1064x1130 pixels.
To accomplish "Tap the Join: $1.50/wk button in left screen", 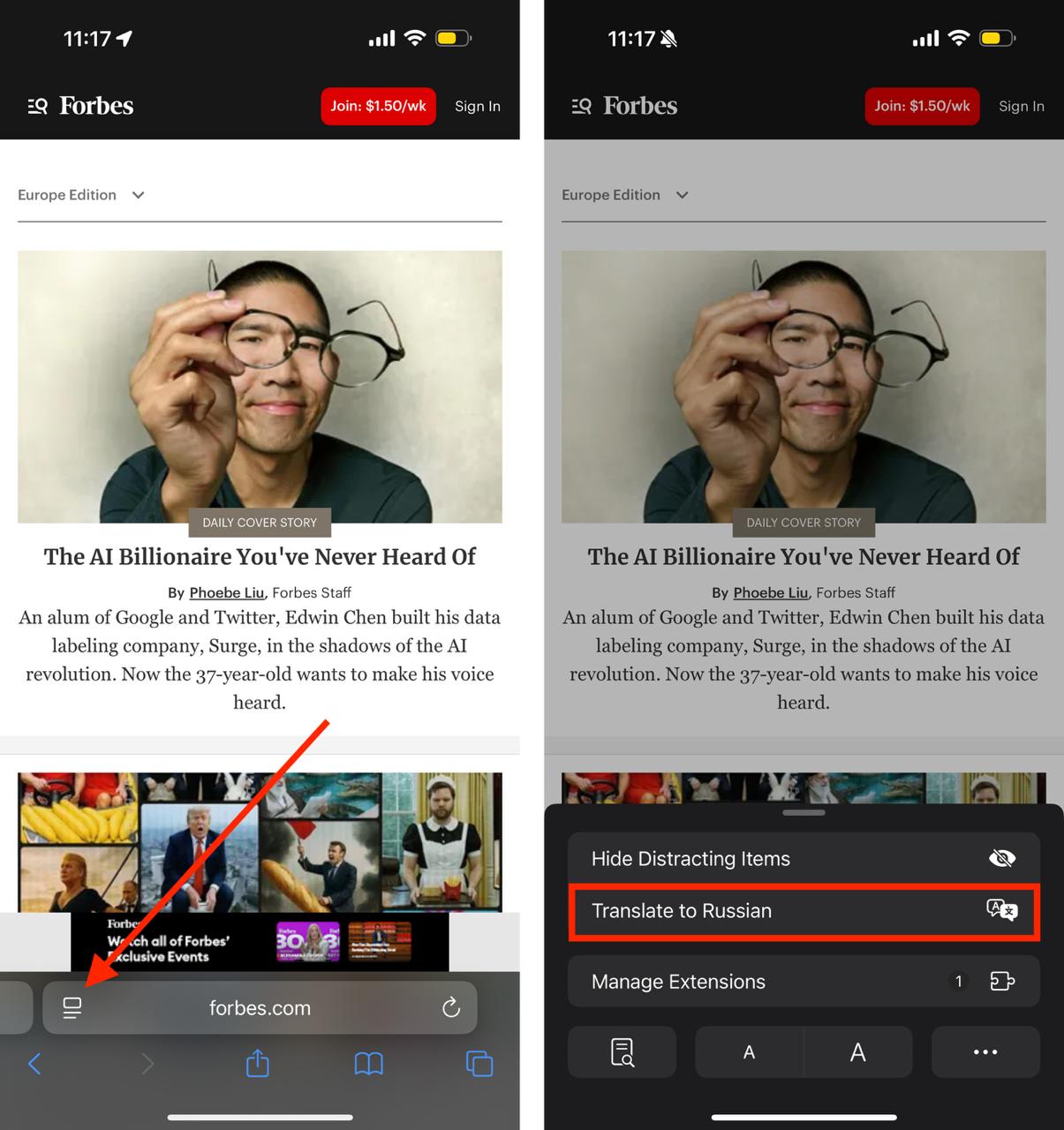I will [x=378, y=107].
